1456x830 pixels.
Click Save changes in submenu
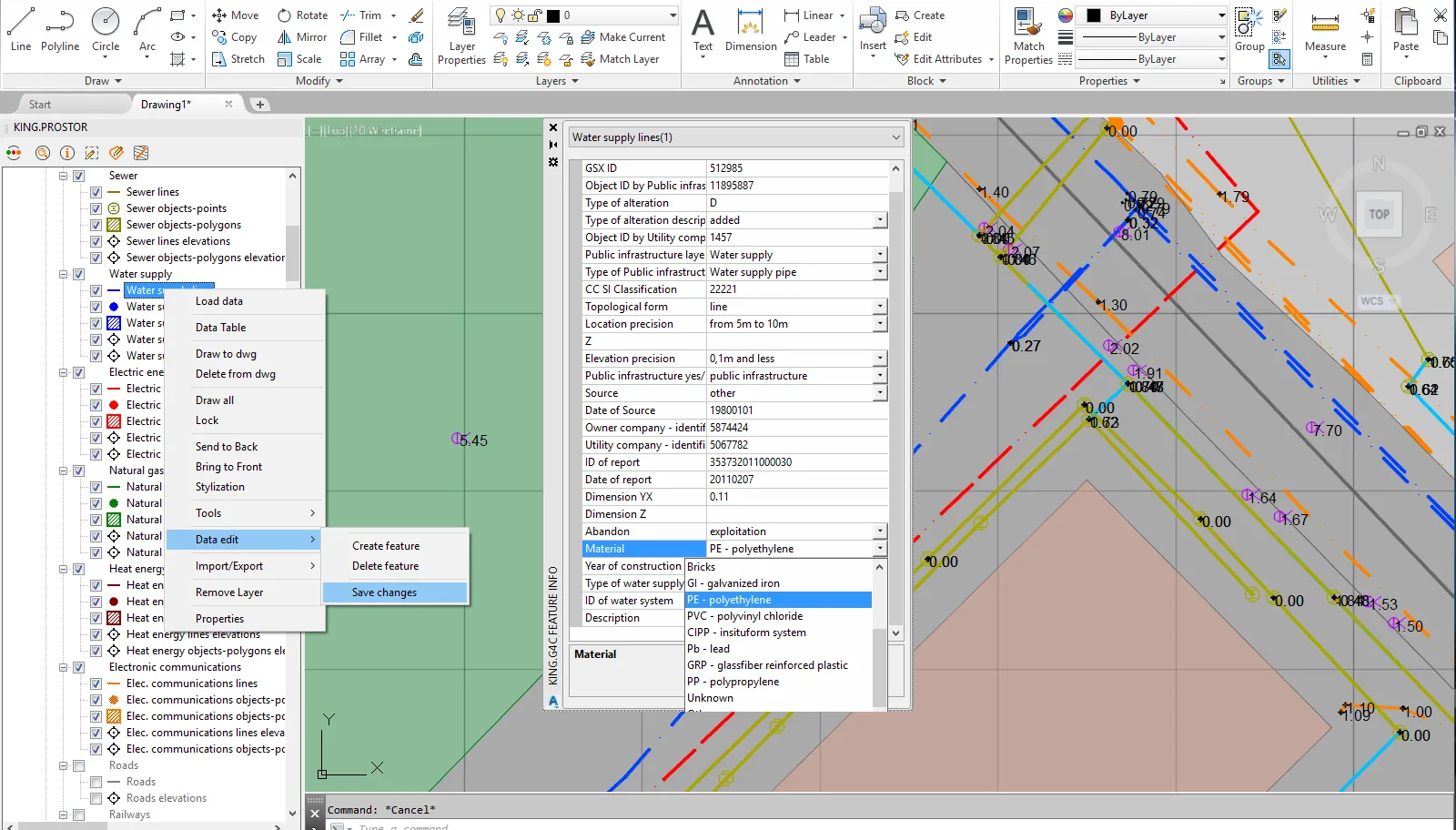coord(385,592)
